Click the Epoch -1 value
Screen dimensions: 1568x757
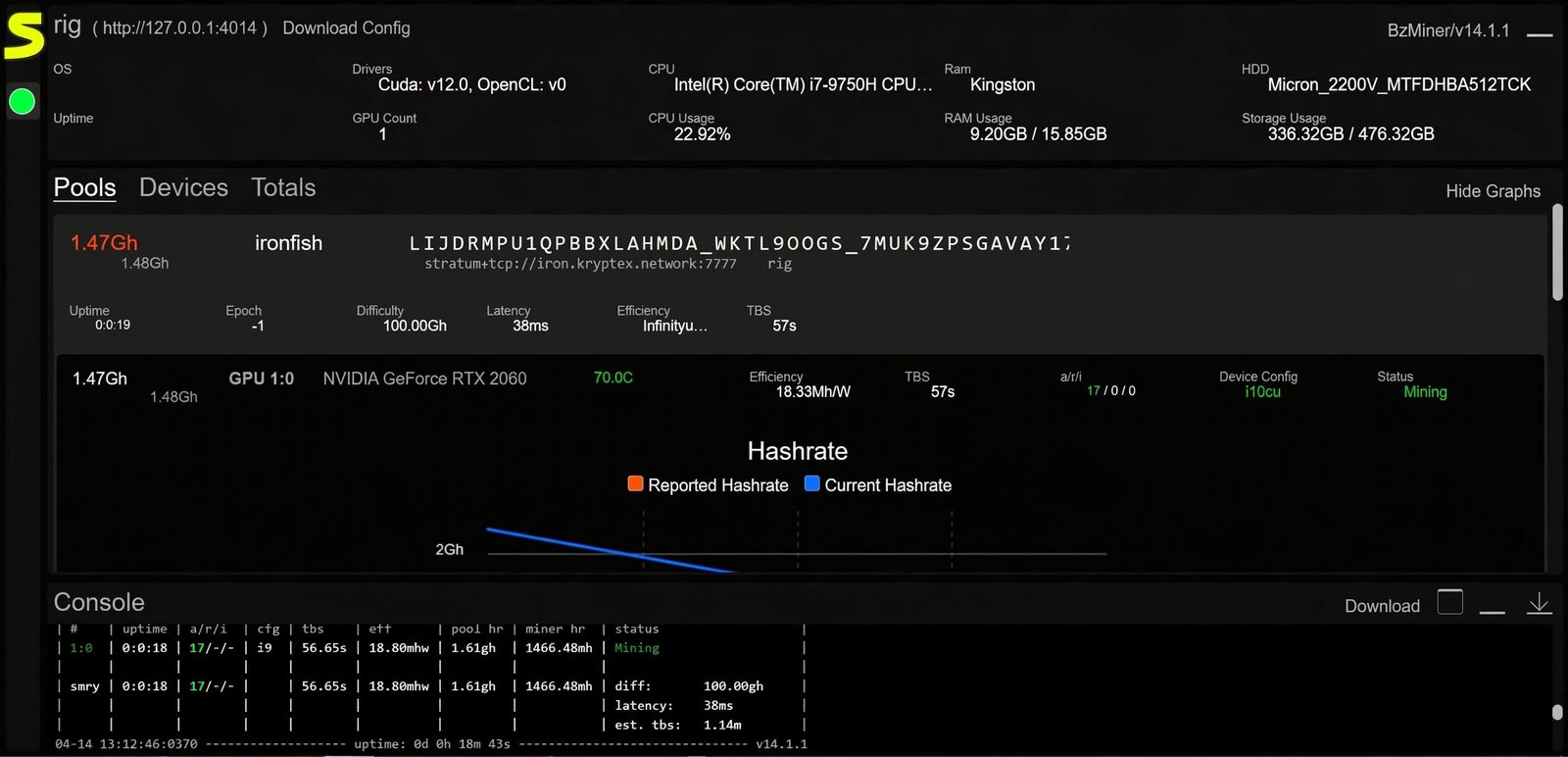tap(258, 326)
